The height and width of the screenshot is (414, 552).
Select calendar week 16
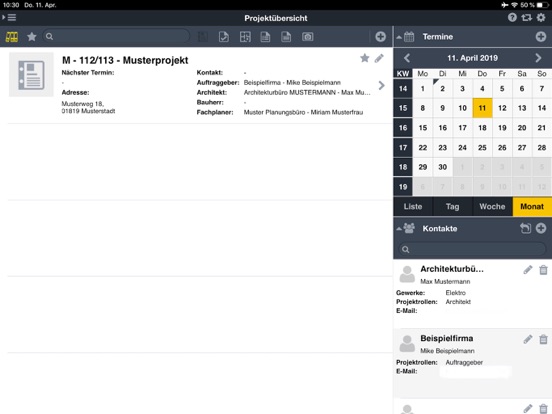(403, 128)
